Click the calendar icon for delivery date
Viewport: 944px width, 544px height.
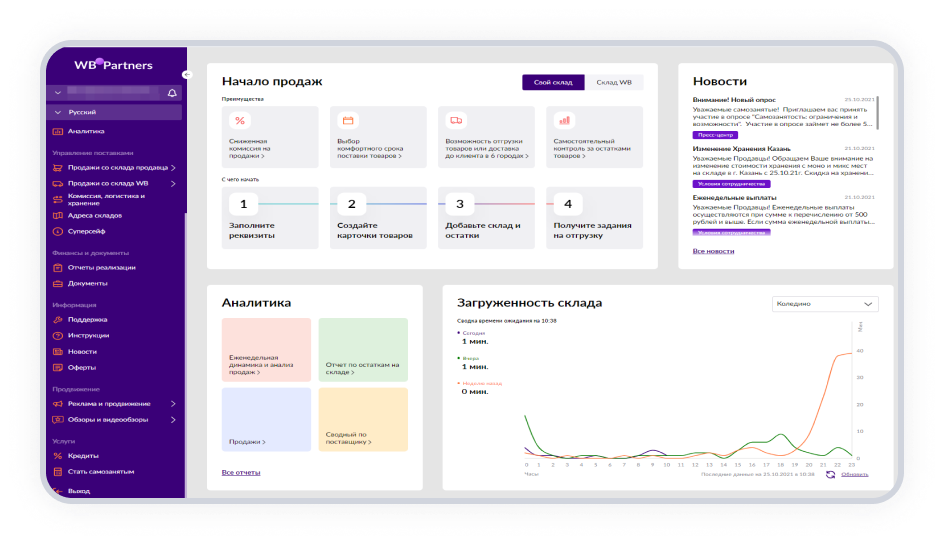(x=348, y=120)
